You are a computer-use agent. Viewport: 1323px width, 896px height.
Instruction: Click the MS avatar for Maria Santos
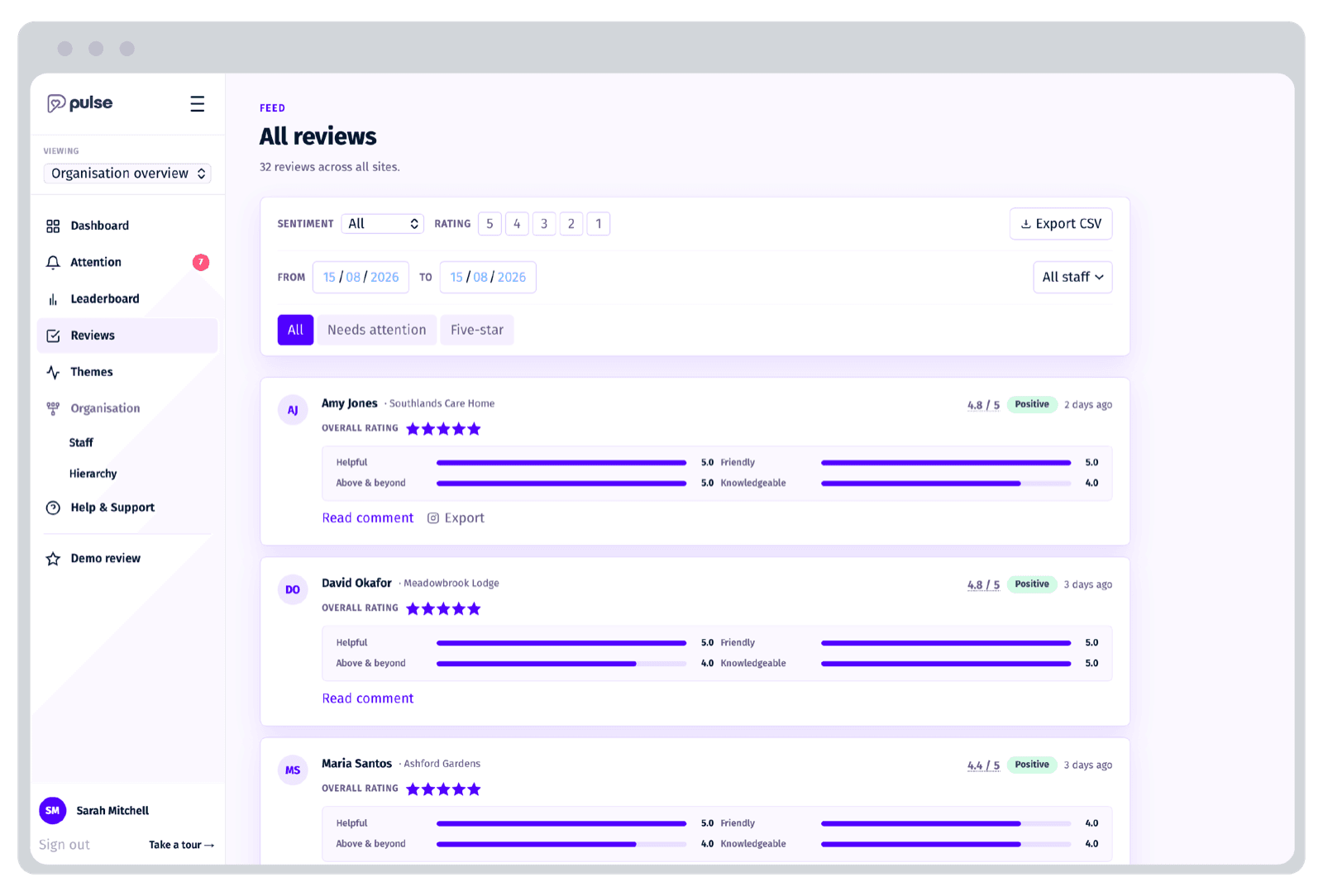click(293, 770)
